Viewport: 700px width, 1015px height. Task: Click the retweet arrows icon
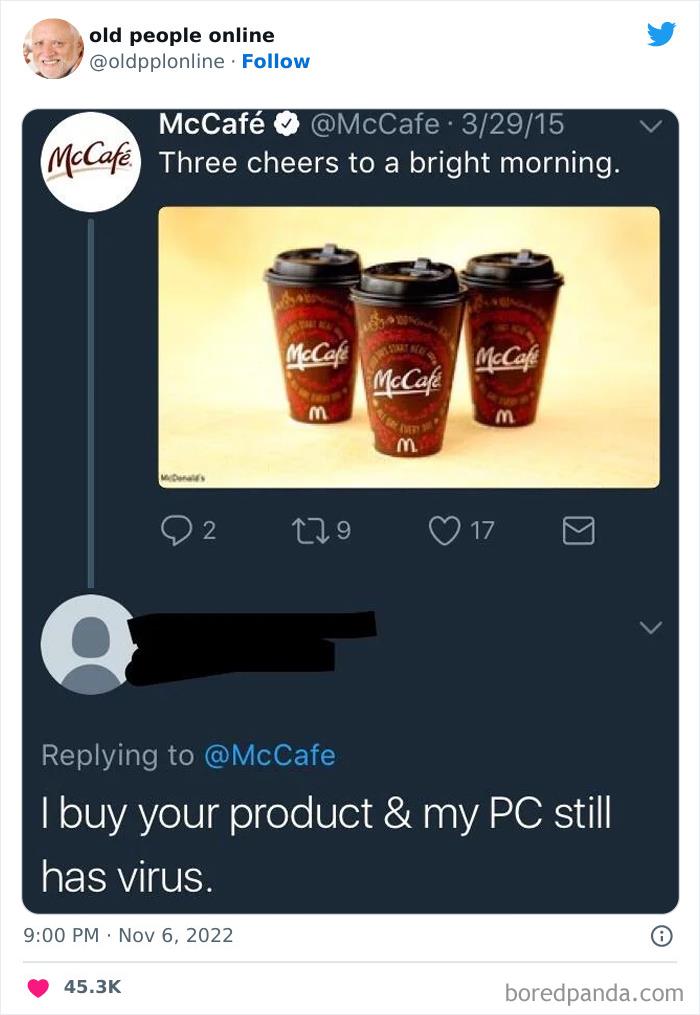point(312,530)
